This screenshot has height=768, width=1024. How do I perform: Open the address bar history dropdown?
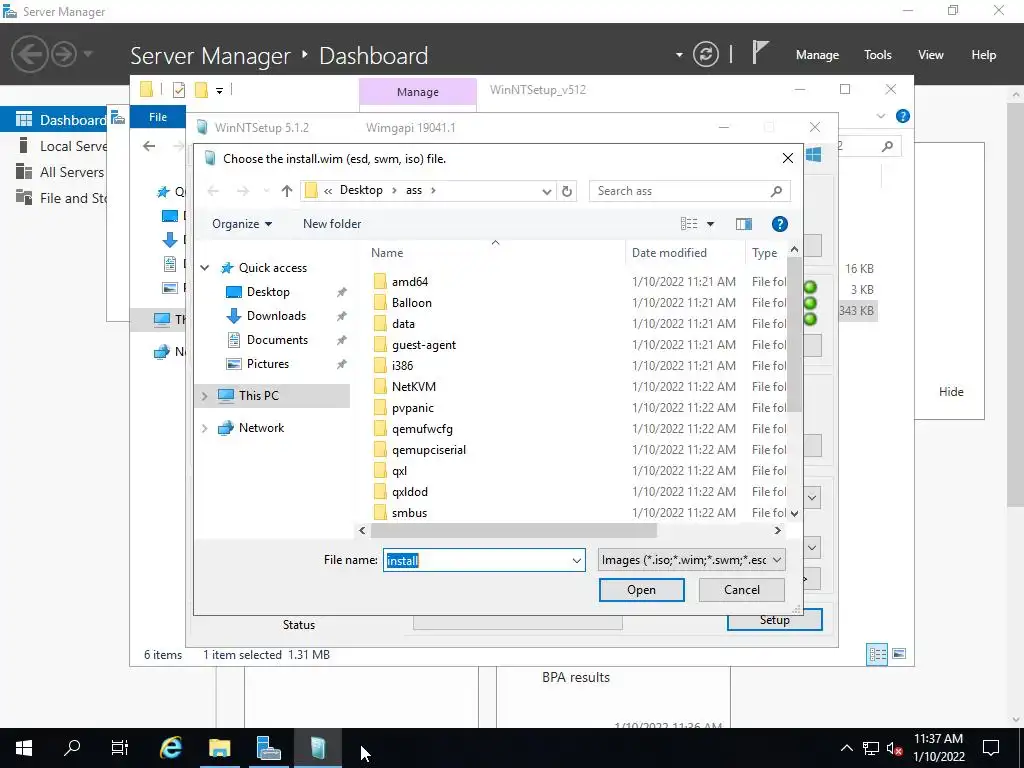547,191
